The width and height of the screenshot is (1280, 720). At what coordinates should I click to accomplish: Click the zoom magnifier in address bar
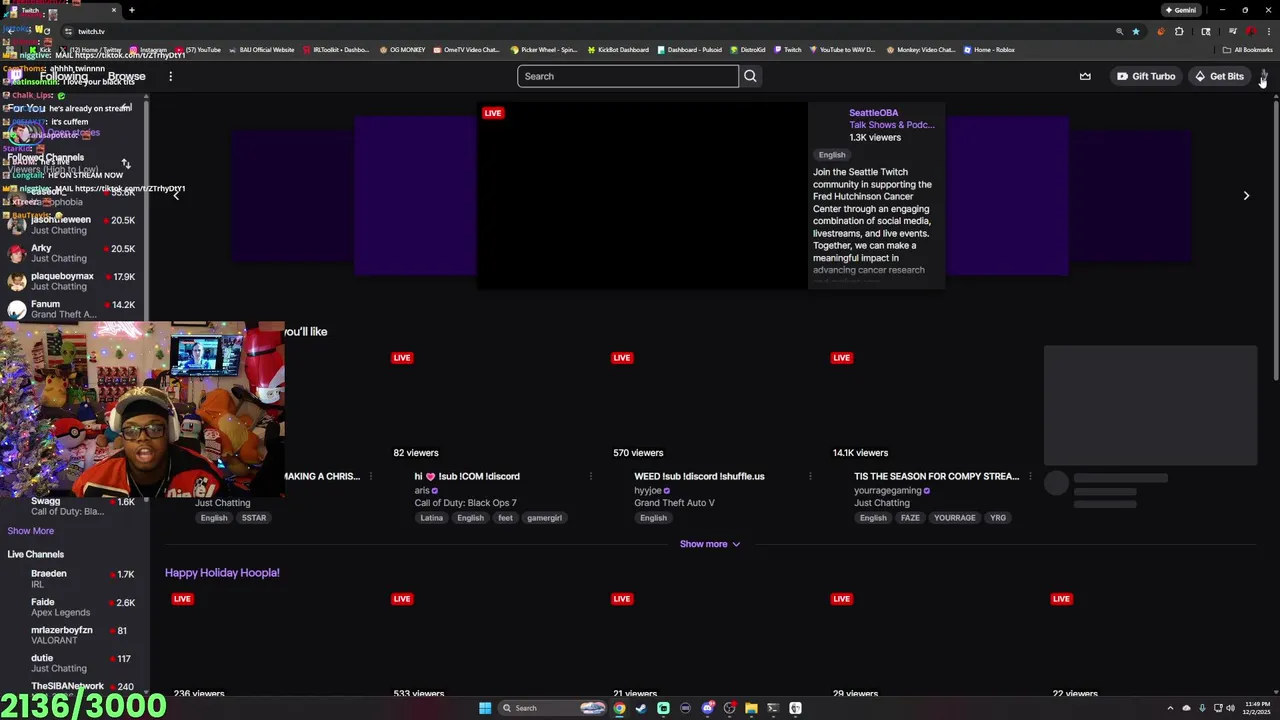coord(1119,31)
